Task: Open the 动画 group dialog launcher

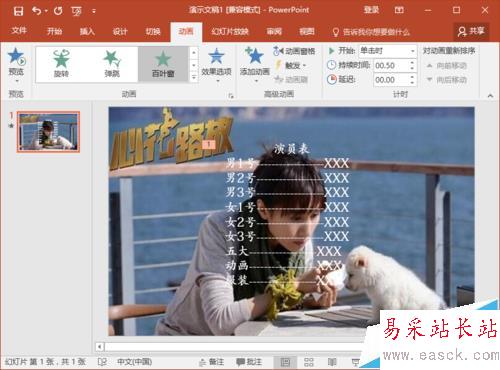Action: (x=231, y=96)
